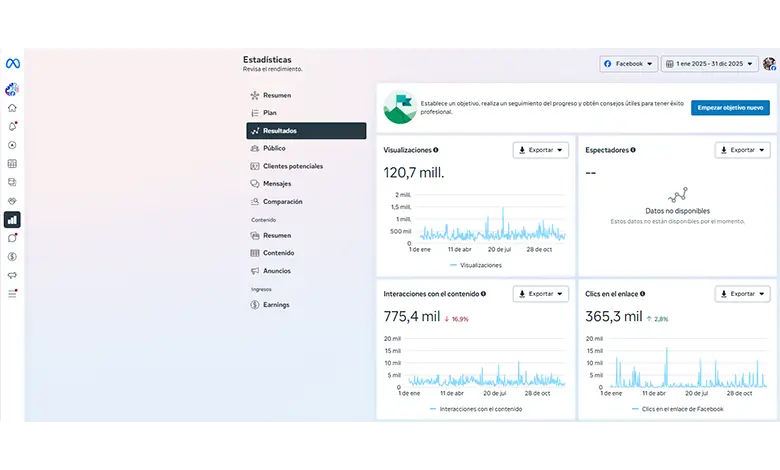Screen dimensions: 780x470
Task: Click the info icon beside Visualizaciones
Action: [436, 150]
